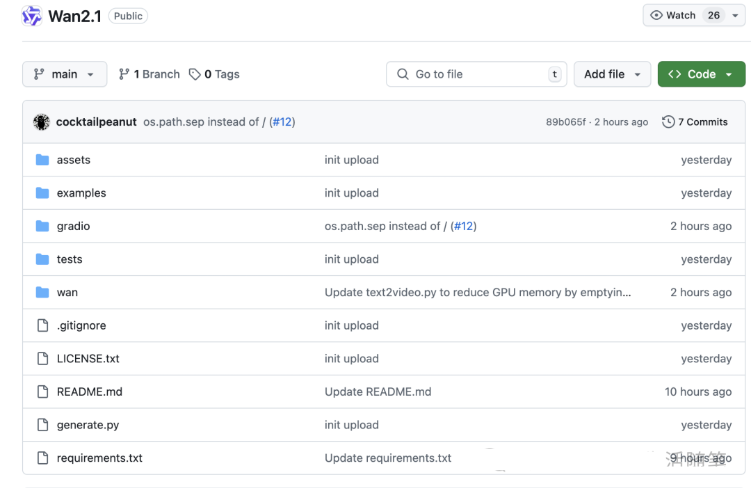Click the assets folder icon
The image size is (756, 488).
tap(42, 160)
